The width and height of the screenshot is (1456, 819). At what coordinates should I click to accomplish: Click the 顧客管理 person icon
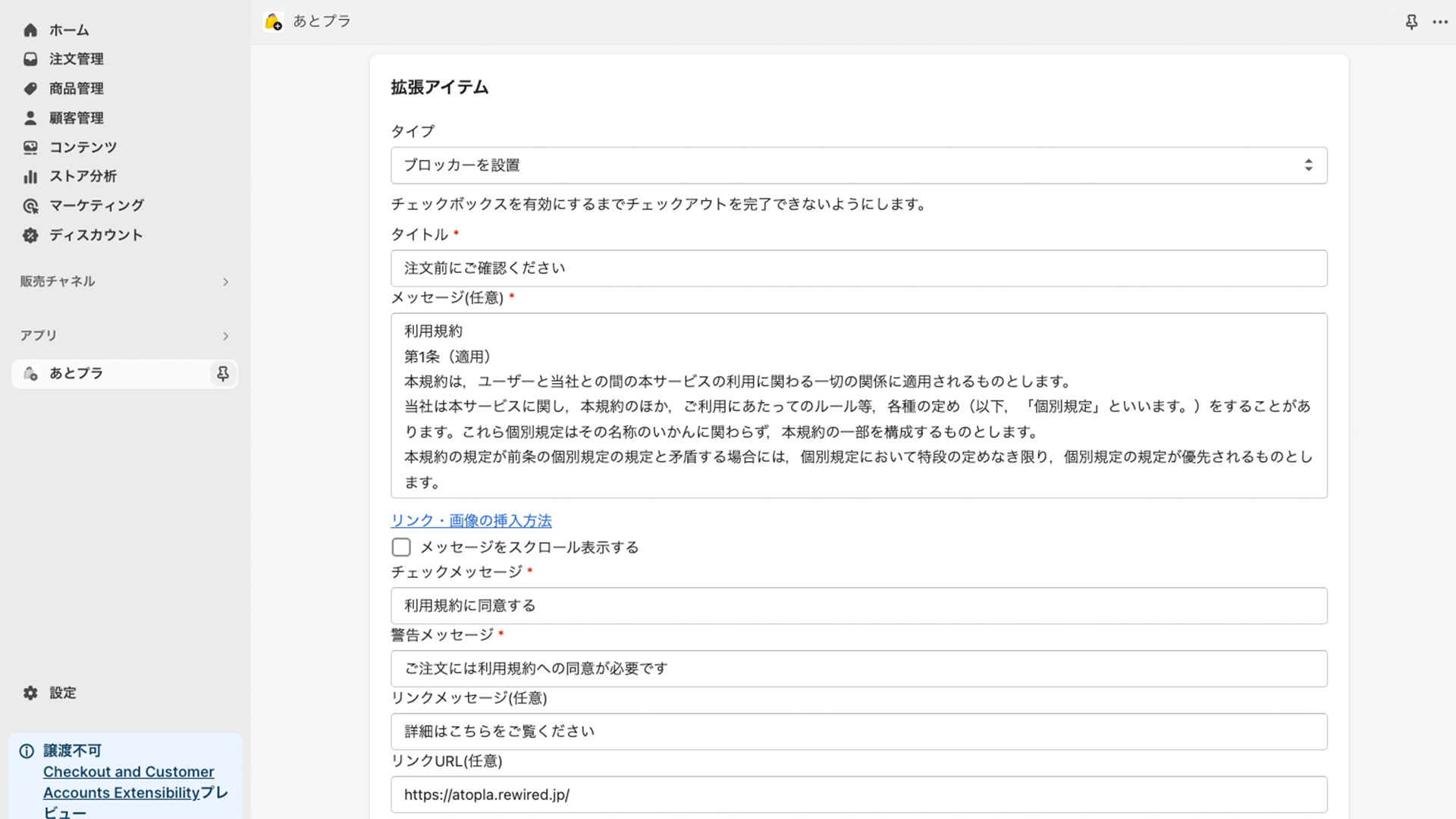pyautogui.click(x=30, y=118)
